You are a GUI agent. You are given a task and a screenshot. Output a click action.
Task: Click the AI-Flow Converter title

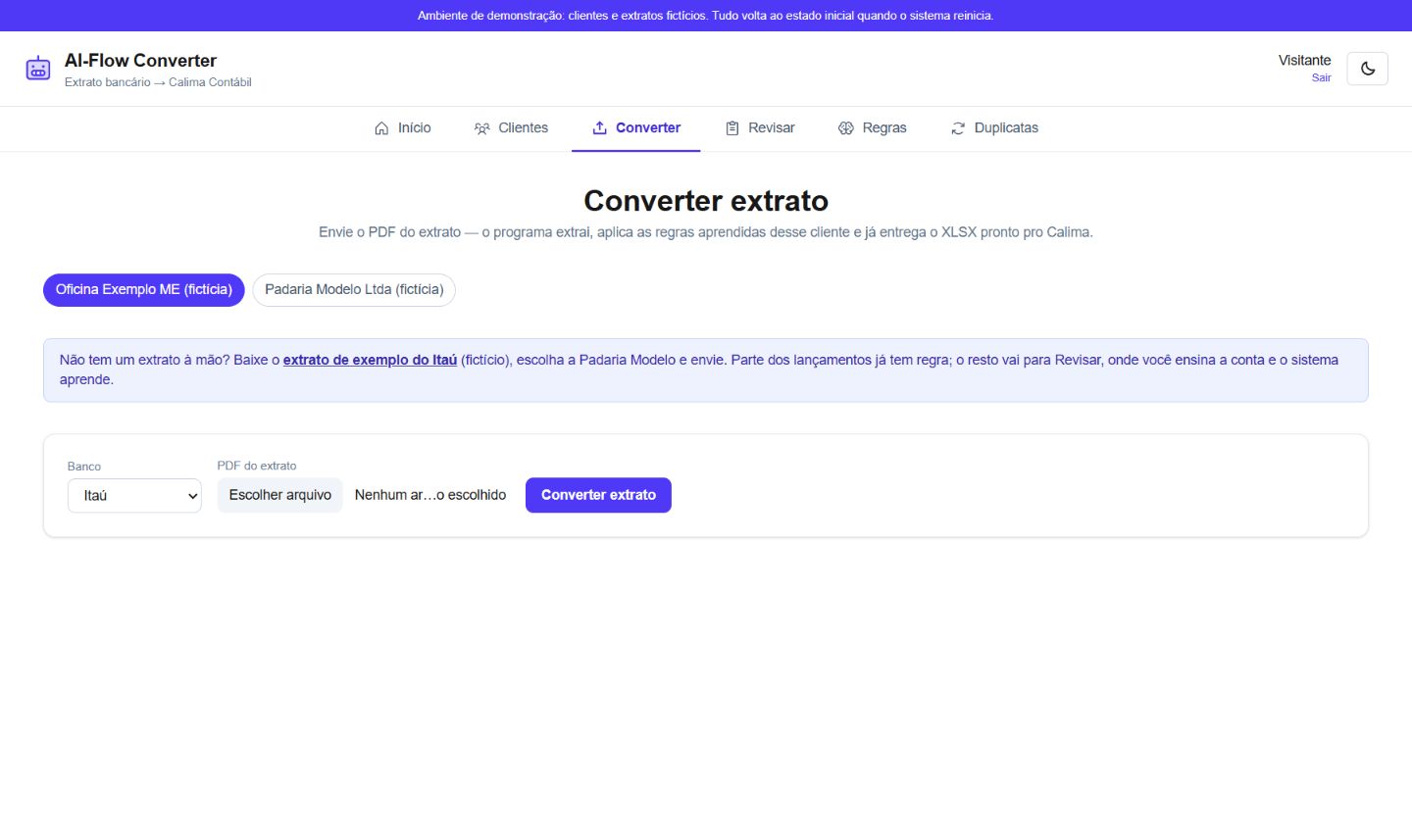coord(140,61)
